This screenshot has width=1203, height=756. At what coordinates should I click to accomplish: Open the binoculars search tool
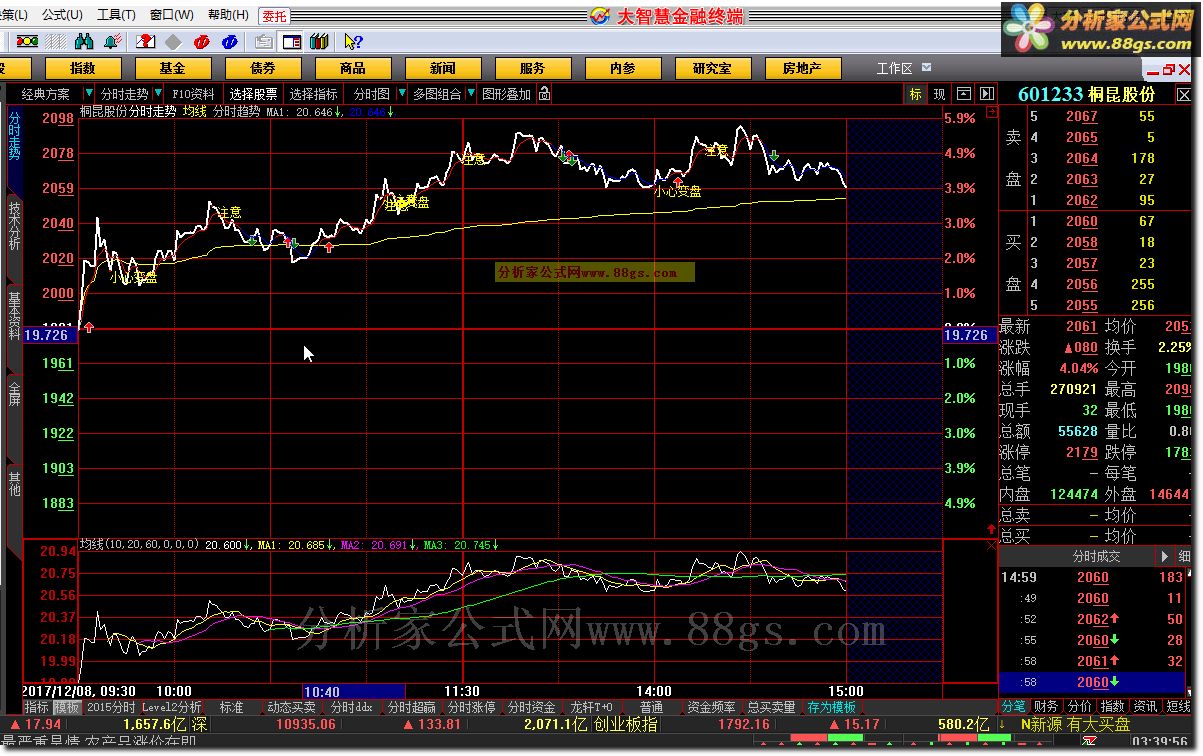coord(85,41)
